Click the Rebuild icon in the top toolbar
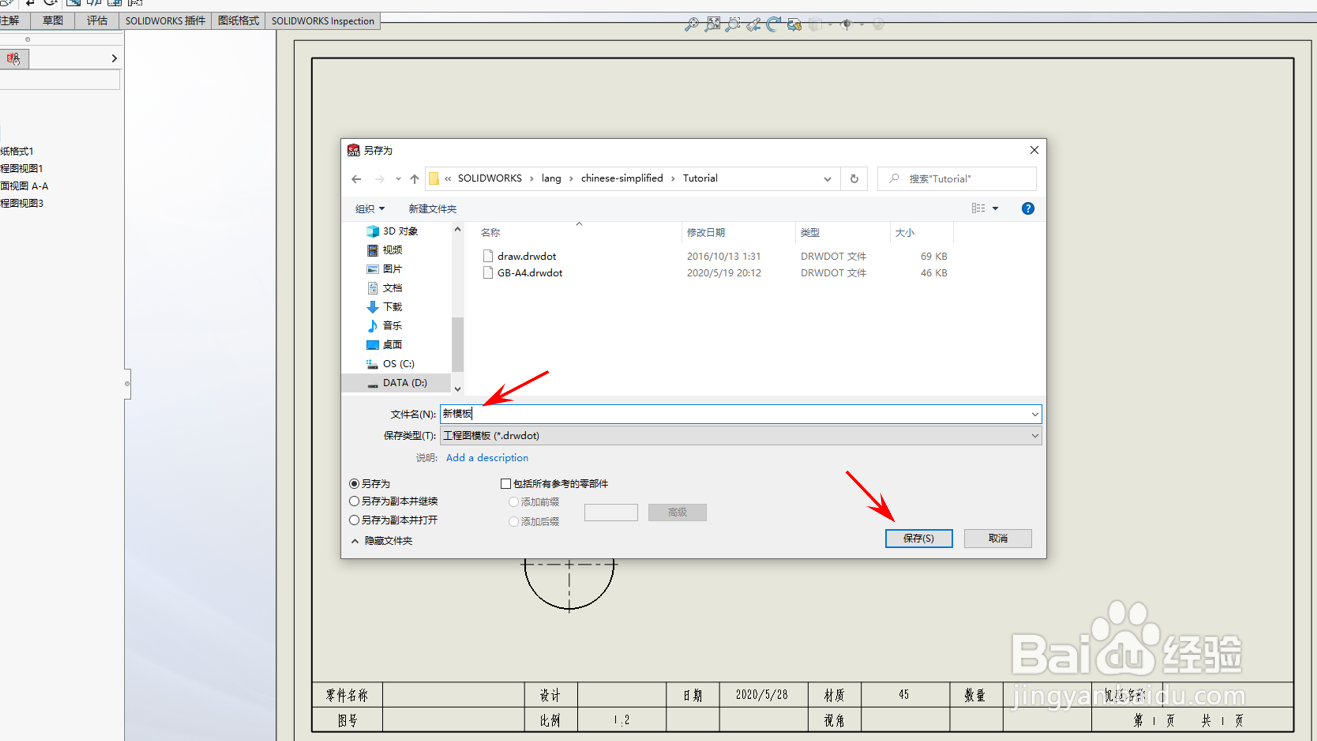The height and width of the screenshot is (741, 1317). (49, 3)
